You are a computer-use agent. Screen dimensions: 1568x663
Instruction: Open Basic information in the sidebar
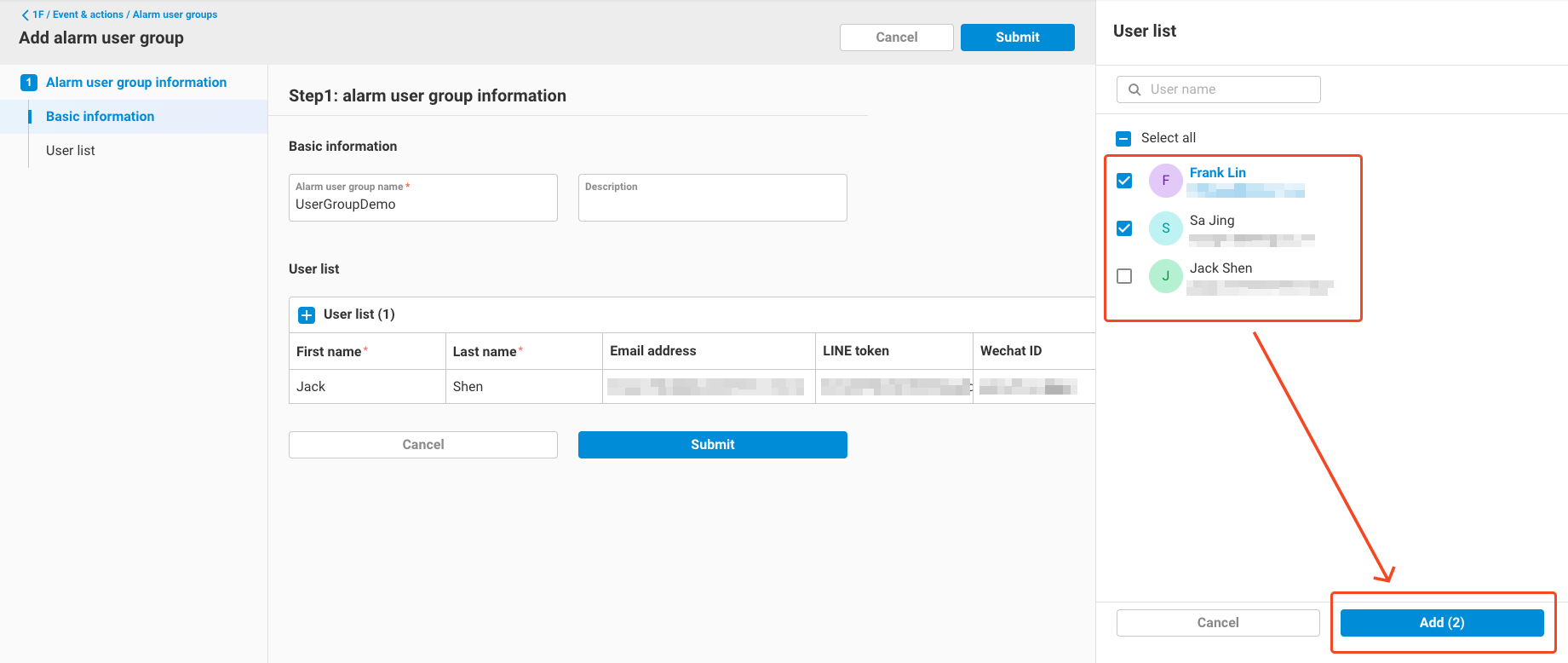point(100,117)
